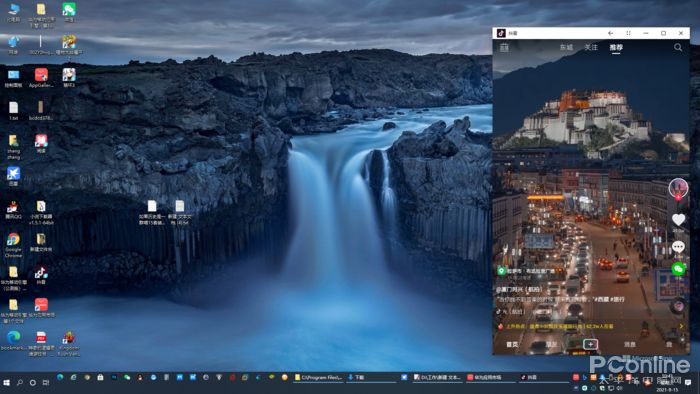
Task: Open the search magnifier in Douyin
Action: tap(678, 47)
